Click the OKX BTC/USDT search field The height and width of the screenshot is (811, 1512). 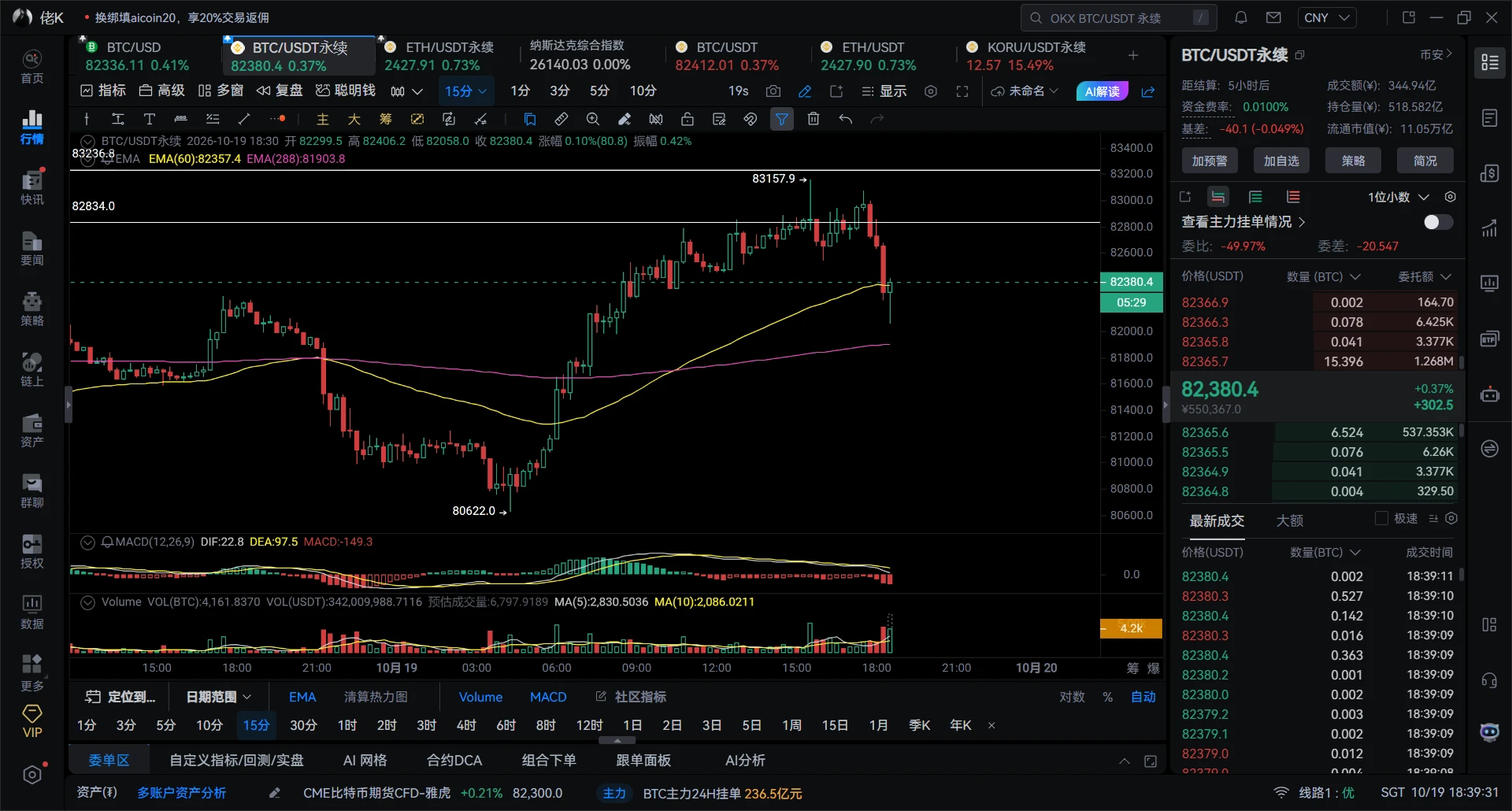point(1118,17)
